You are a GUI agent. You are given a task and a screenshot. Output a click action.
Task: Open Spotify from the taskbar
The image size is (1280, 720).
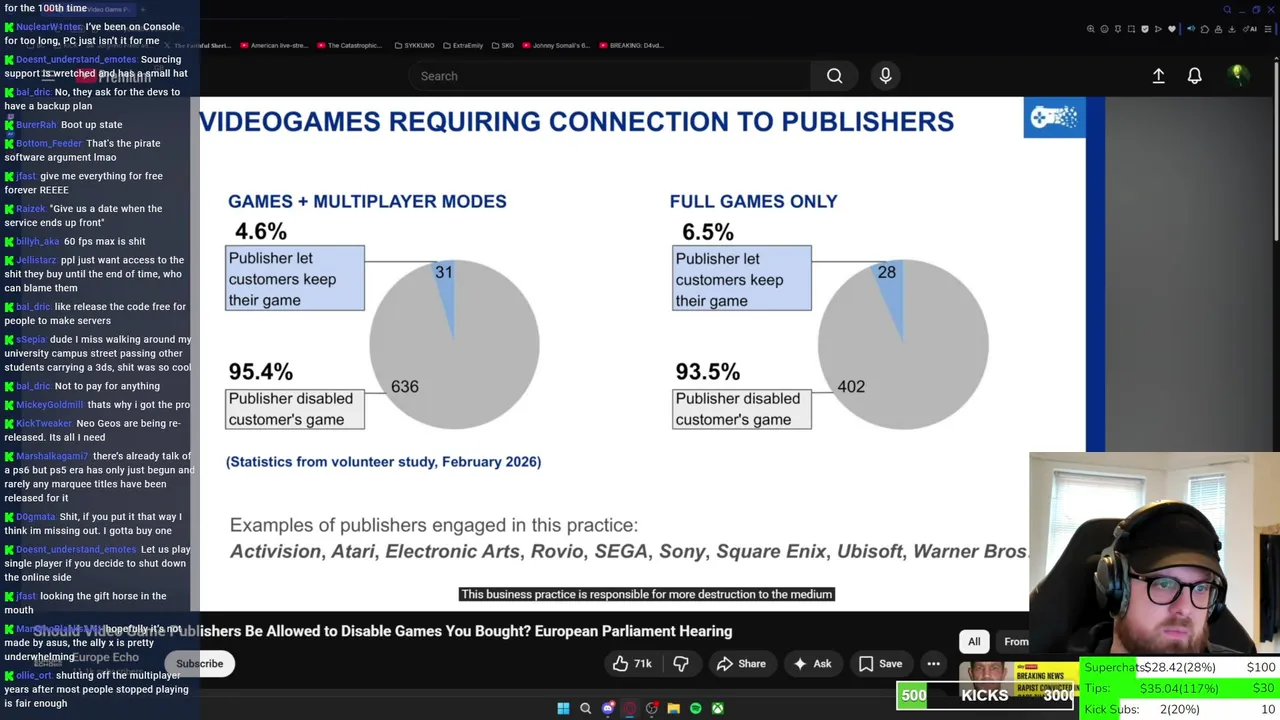(695, 708)
